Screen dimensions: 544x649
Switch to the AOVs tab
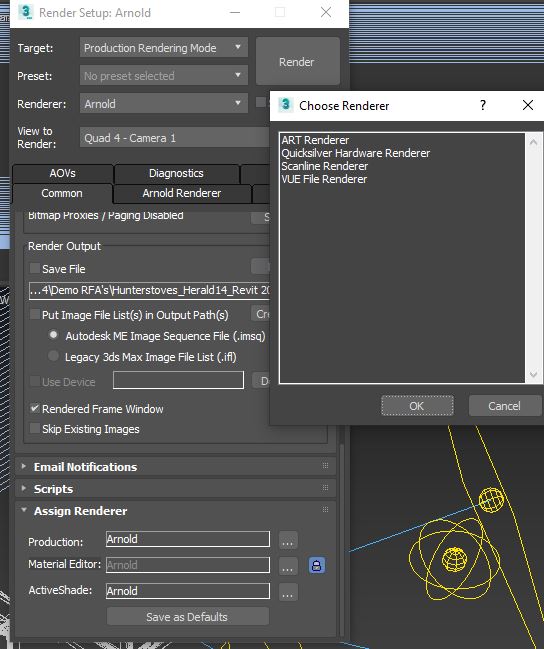63,173
